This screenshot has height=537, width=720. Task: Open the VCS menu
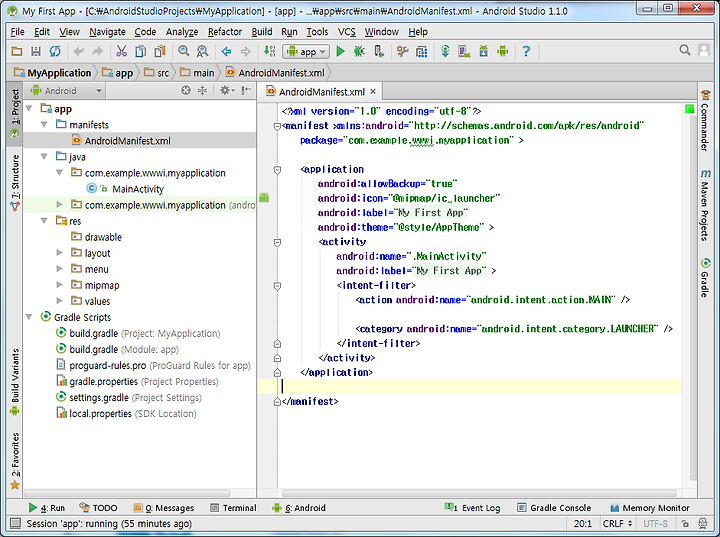click(x=347, y=32)
